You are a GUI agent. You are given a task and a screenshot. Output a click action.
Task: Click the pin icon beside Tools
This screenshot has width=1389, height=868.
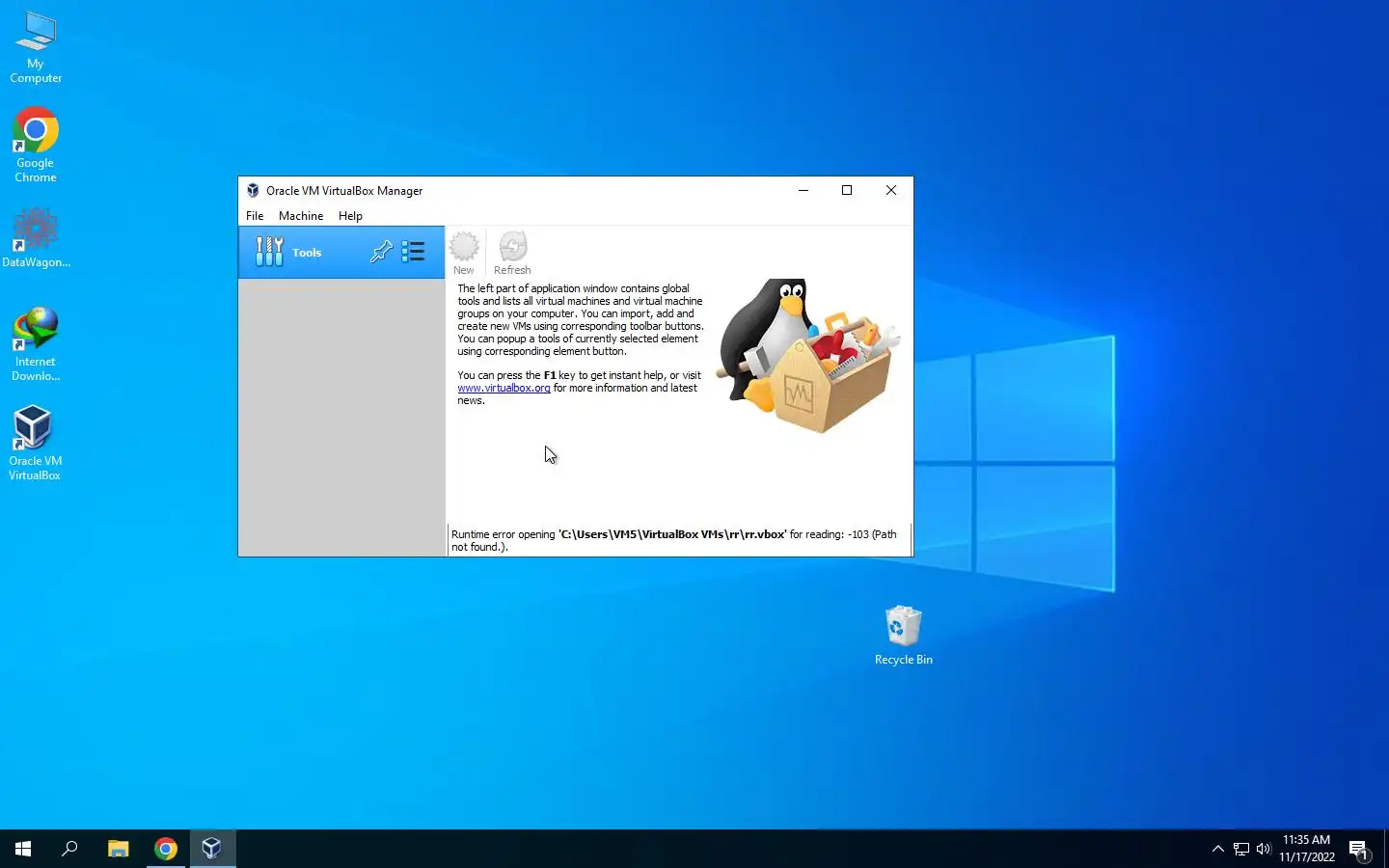pyautogui.click(x=381, y=252)
